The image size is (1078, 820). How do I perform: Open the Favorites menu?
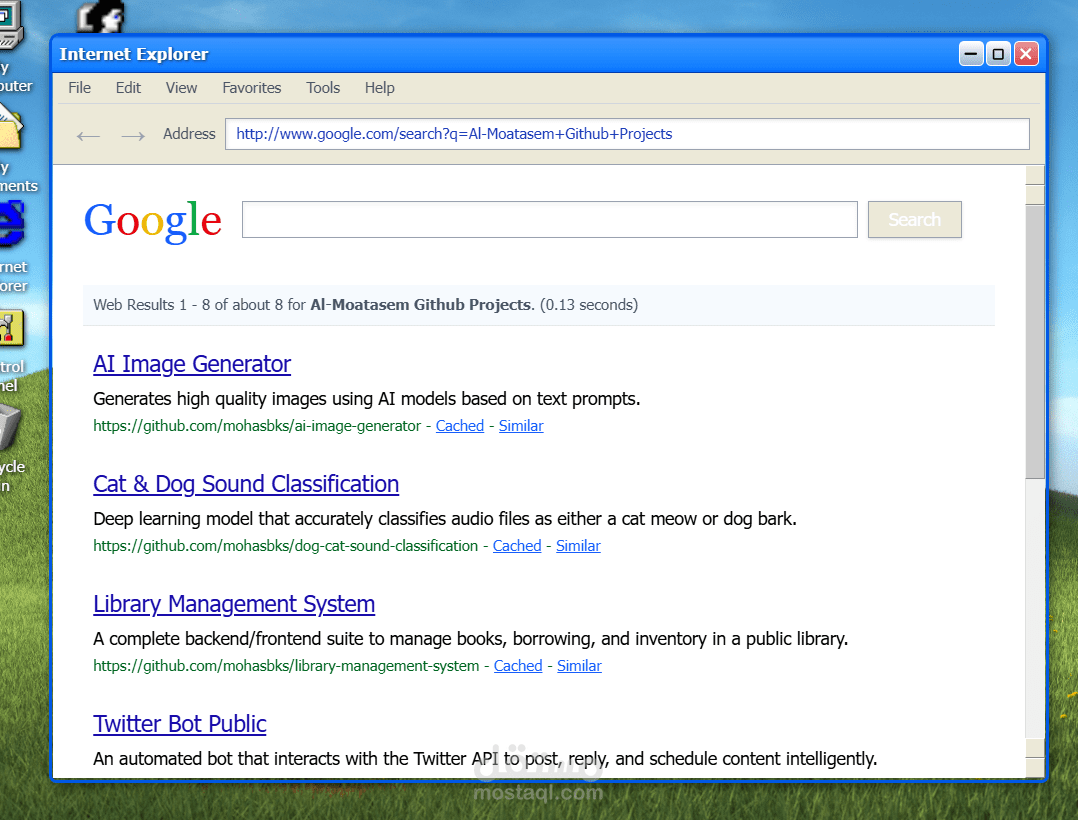(x=252, y=88)
